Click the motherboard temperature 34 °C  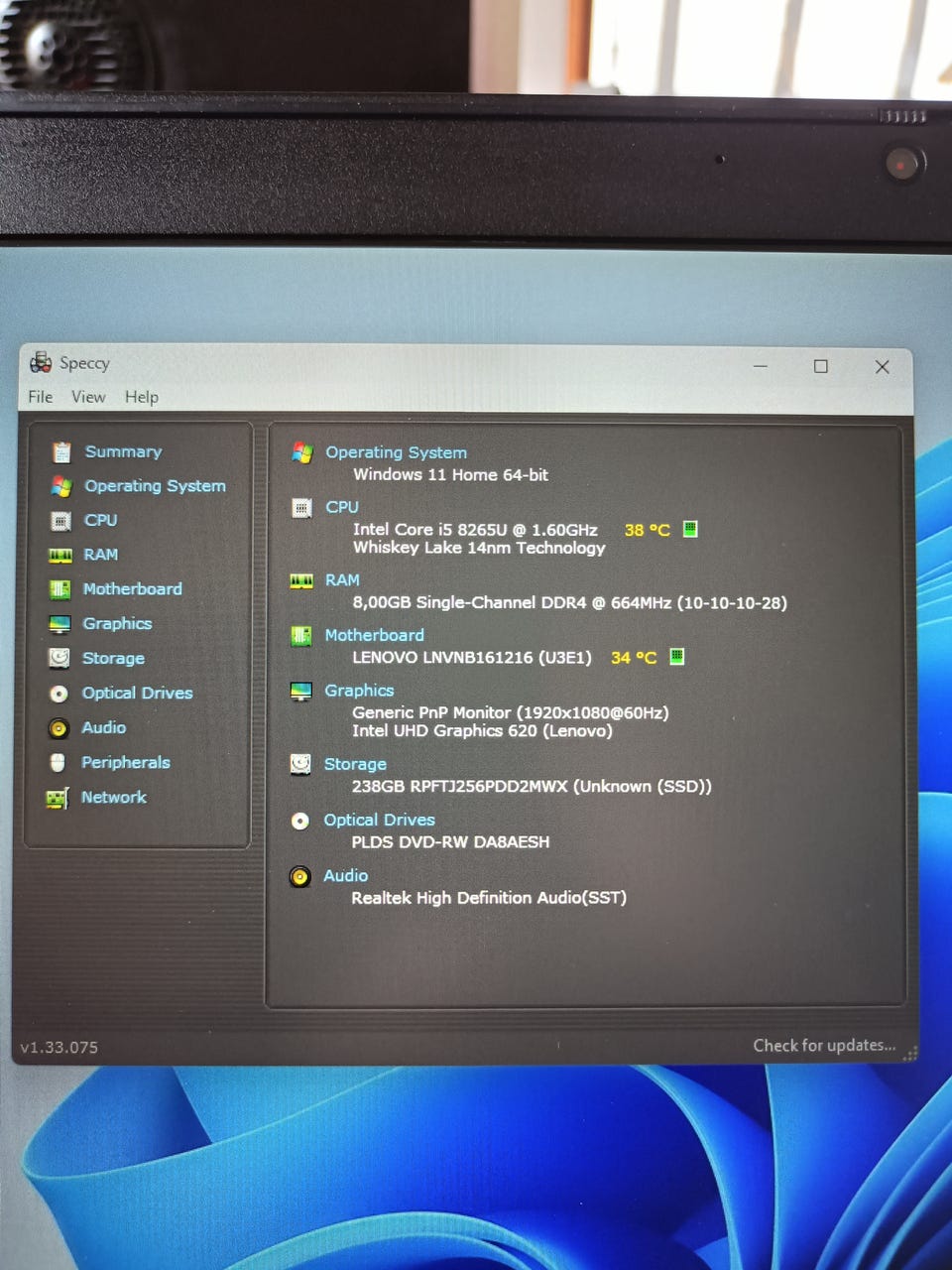click(x=634, y=657)
